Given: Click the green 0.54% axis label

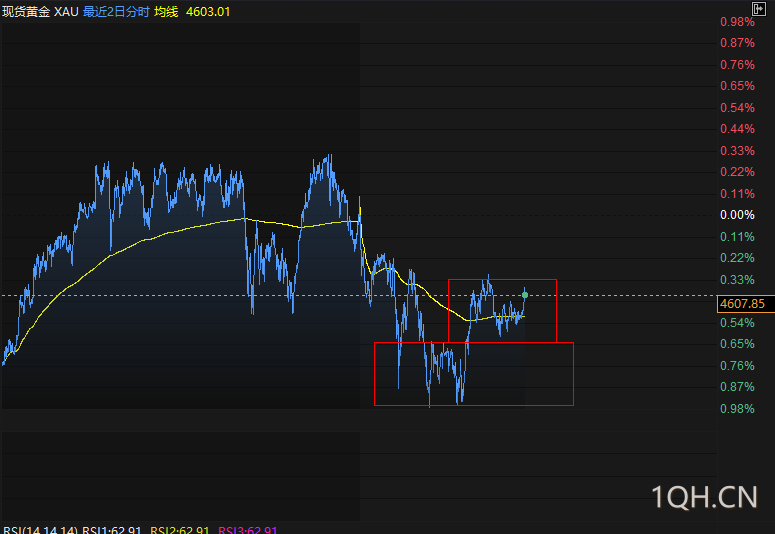Looking at the screenshot, I should pos(737,323).
